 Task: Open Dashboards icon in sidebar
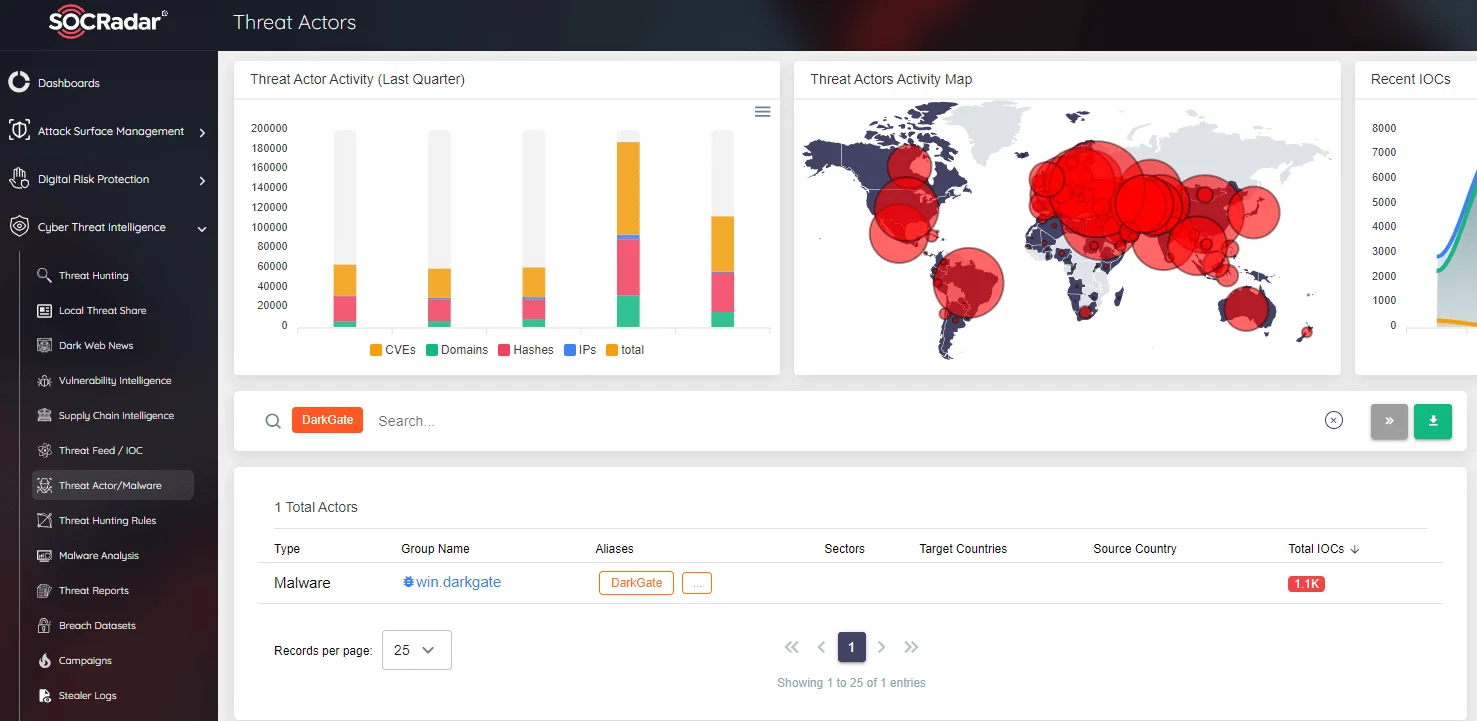[19, 83]
